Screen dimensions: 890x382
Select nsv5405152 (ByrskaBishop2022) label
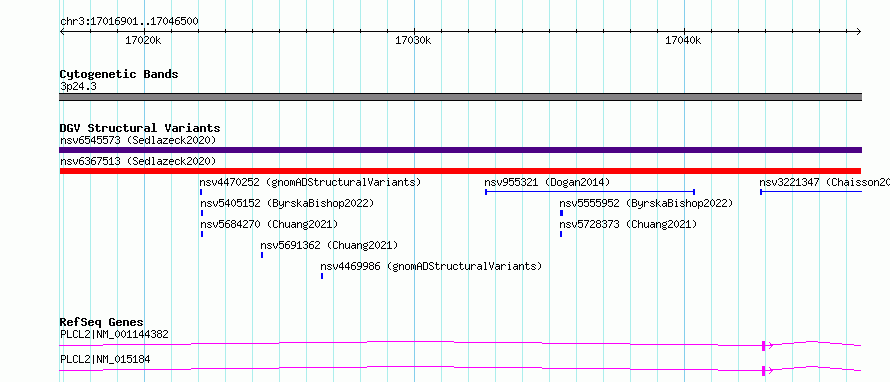tap(287, 203)
